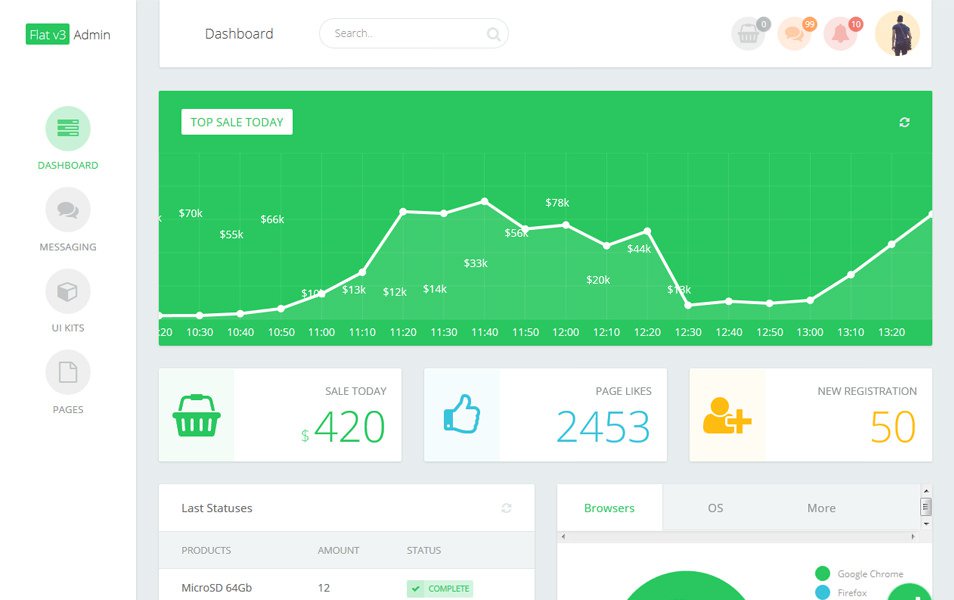Click the 50 New Registration value

click(x=893, y=427)
